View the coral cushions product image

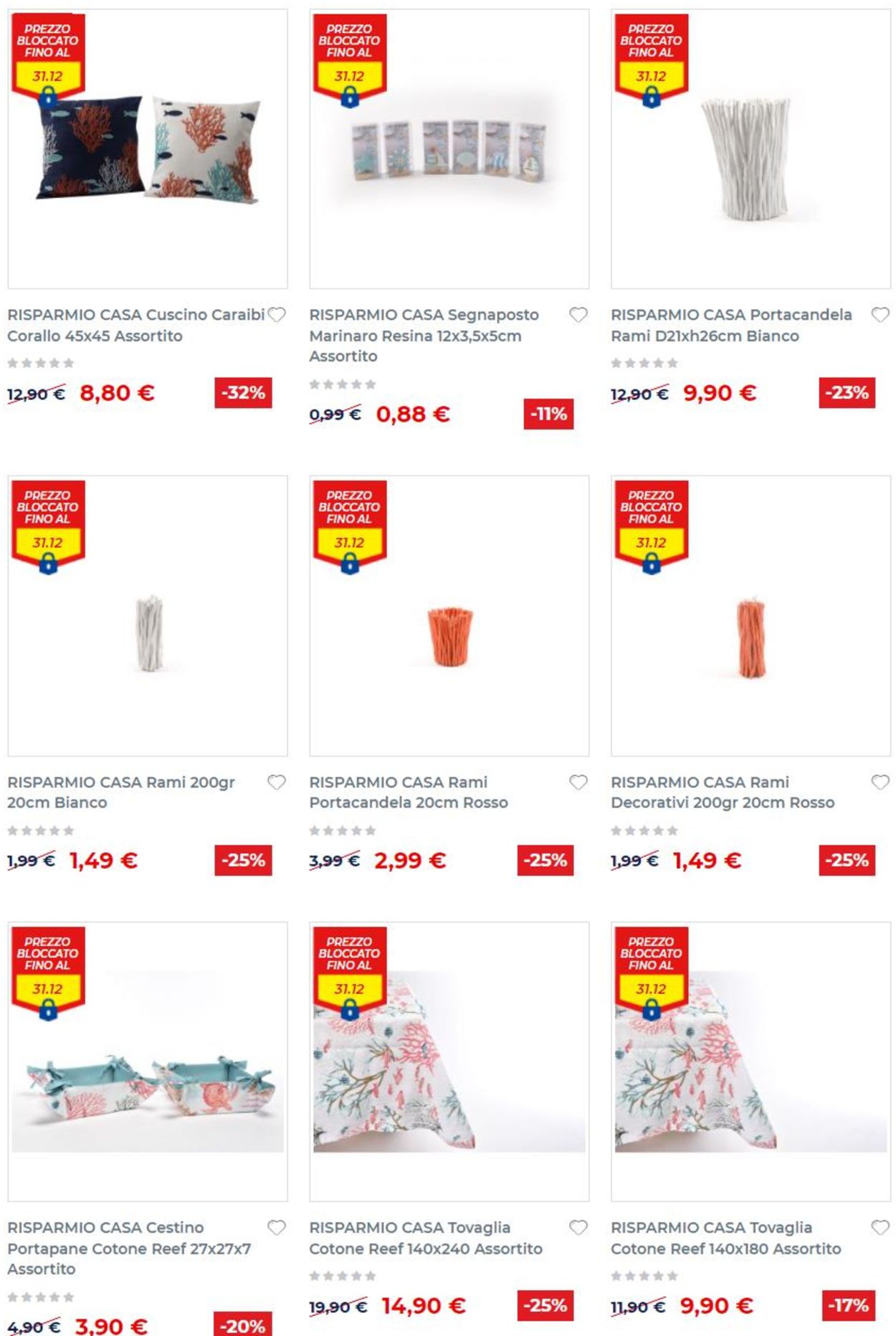[x=148, y=149]
